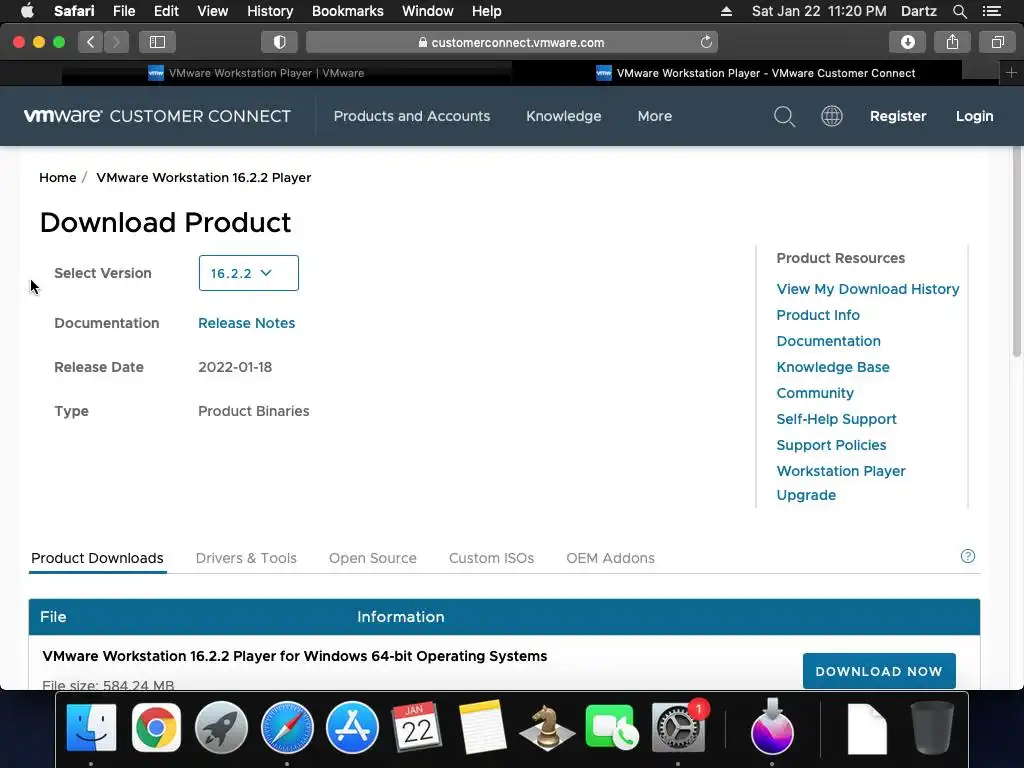Reload the page with the refresh icon
The width and height of the screenshot is (1024, 768).
706,42
